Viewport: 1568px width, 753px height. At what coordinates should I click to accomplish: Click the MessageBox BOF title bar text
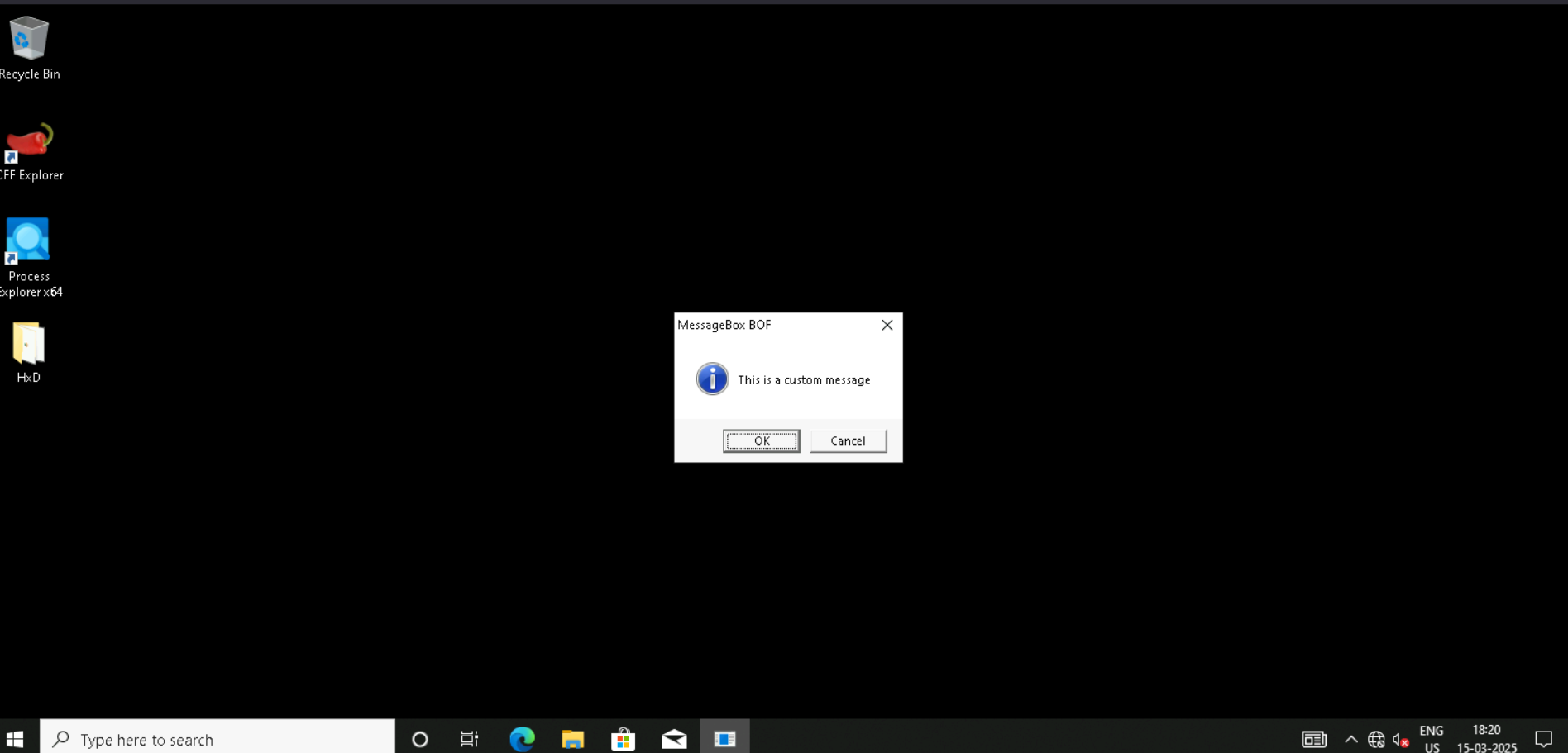coord(724,325)
